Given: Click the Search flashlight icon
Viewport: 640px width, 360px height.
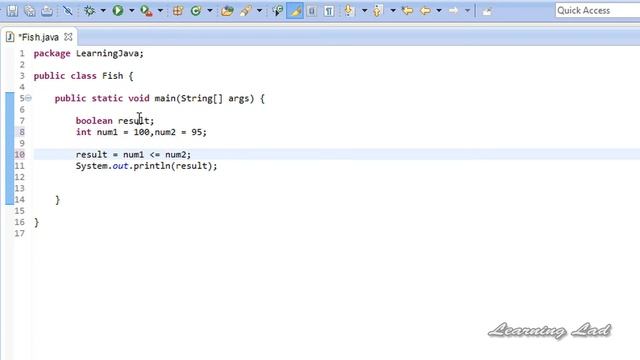Looking at the screenshot, I should [x=246, y=11].
